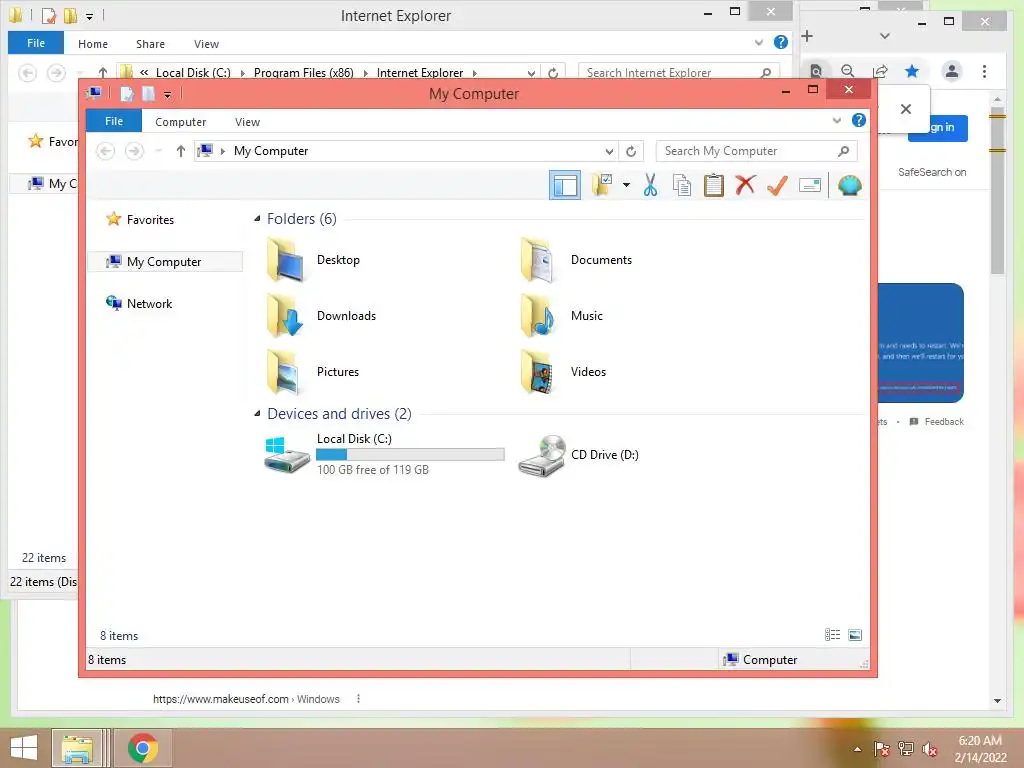Click Local Disk (C:) in Internet Explorer address path
The image size is (1024, 768).
(x=193, y=72)
